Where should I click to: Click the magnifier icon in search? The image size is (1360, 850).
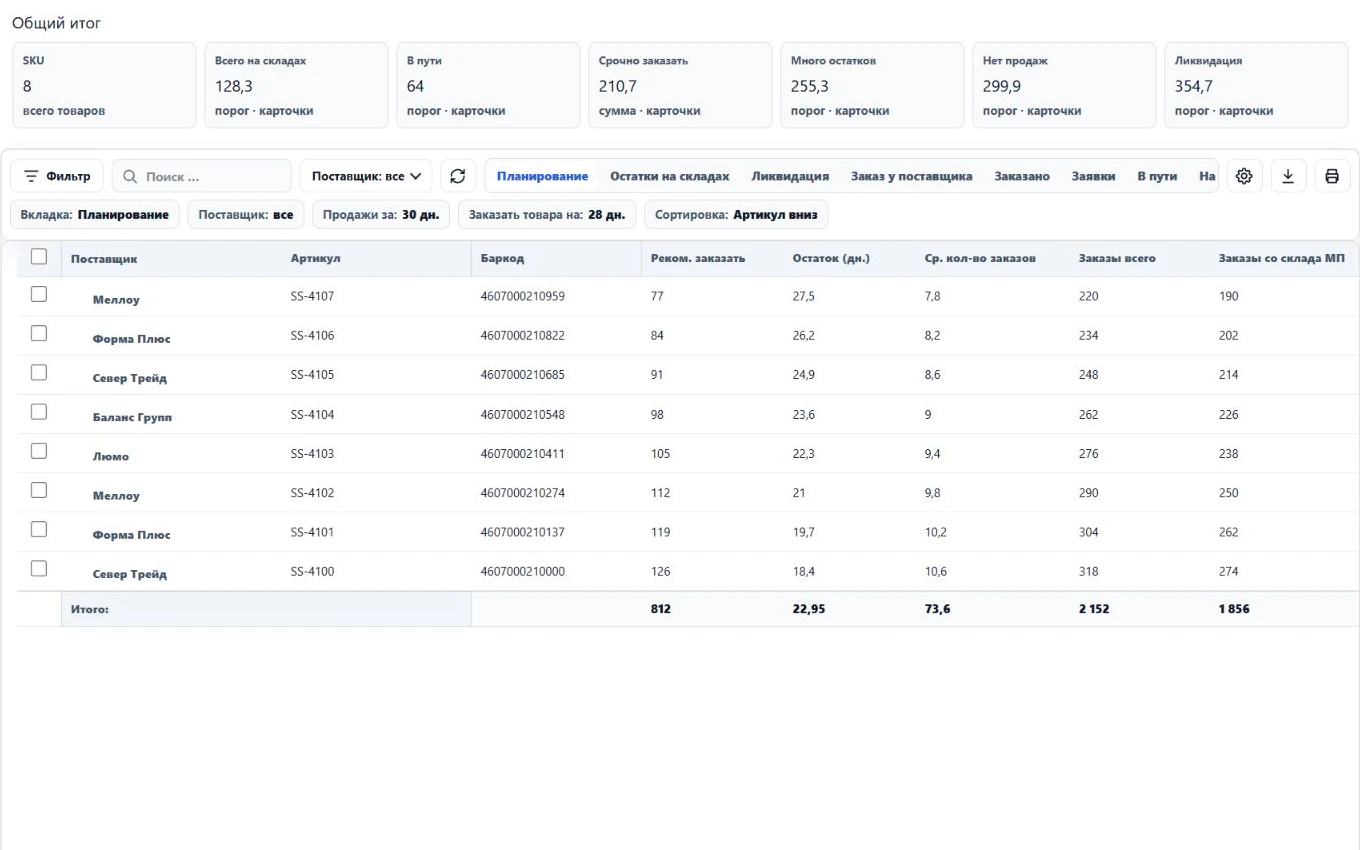(130, 177)
